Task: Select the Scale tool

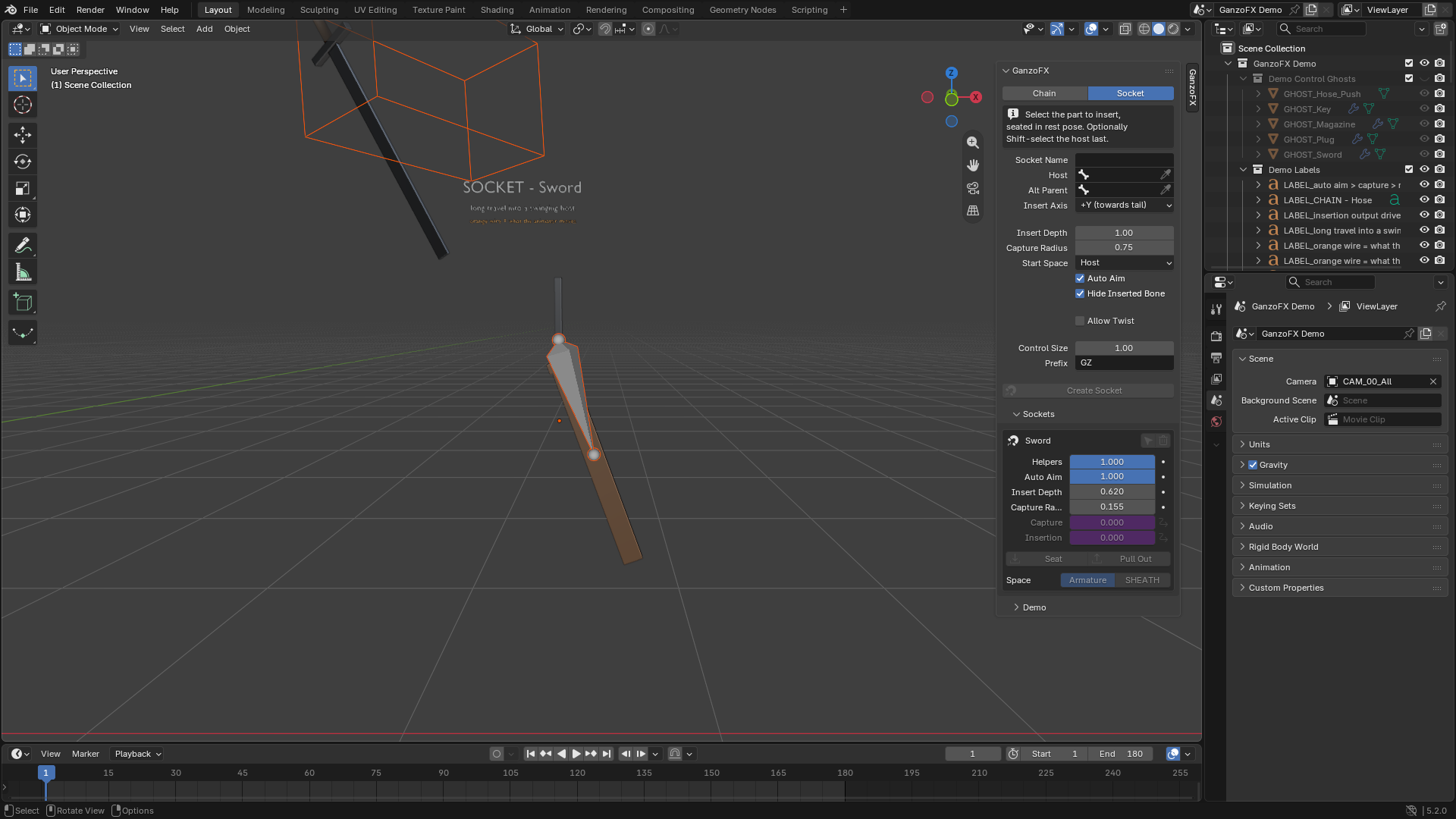Action: click(23, 188)
